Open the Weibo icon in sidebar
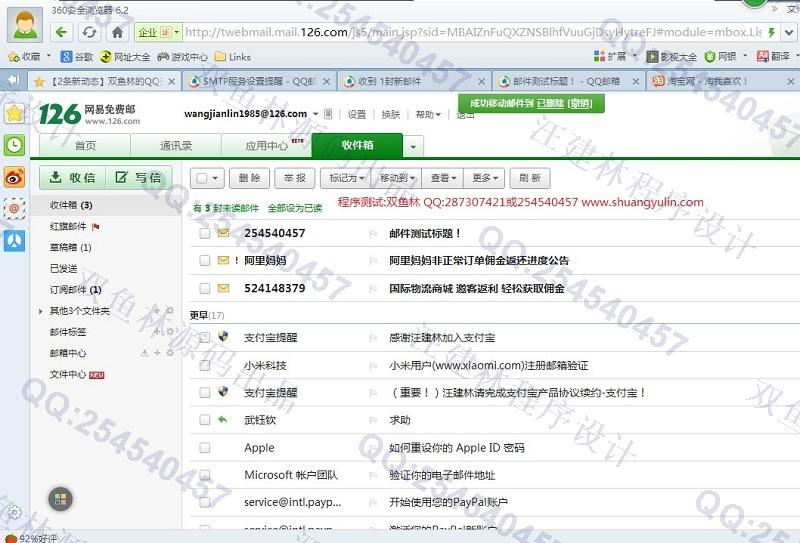Screen dimensions: 800x543 (x=14, y=178)
